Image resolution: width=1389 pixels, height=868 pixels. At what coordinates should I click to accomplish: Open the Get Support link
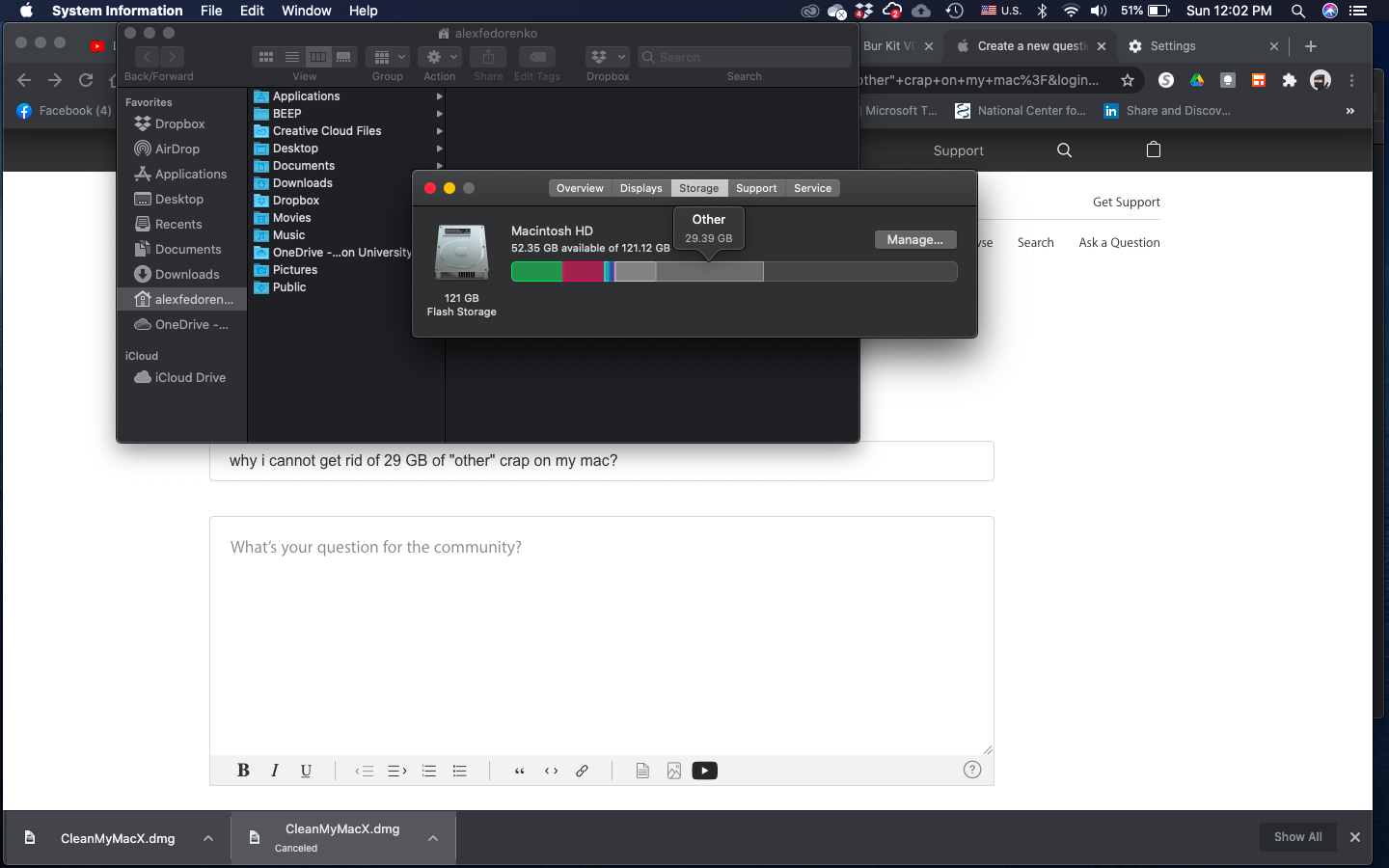tap(1127, 202)
